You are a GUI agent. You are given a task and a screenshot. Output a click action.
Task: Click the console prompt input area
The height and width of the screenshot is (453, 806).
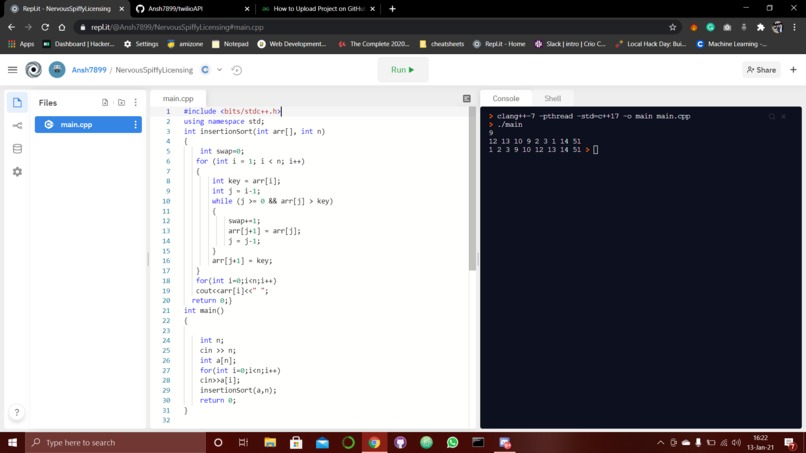[x=595, y=150]
